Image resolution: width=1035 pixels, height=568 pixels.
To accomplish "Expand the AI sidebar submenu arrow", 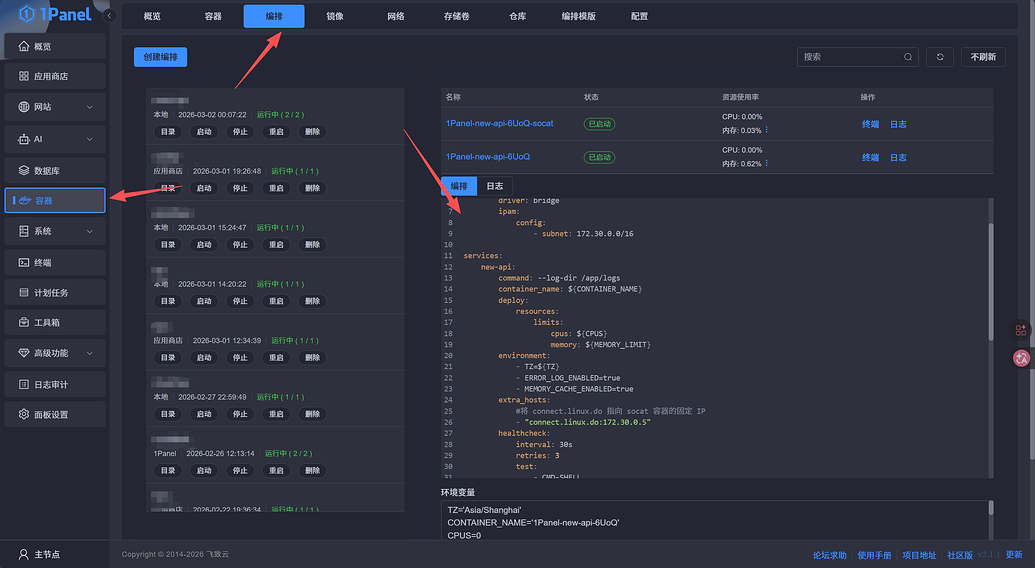I will click(x=90, y=139).
